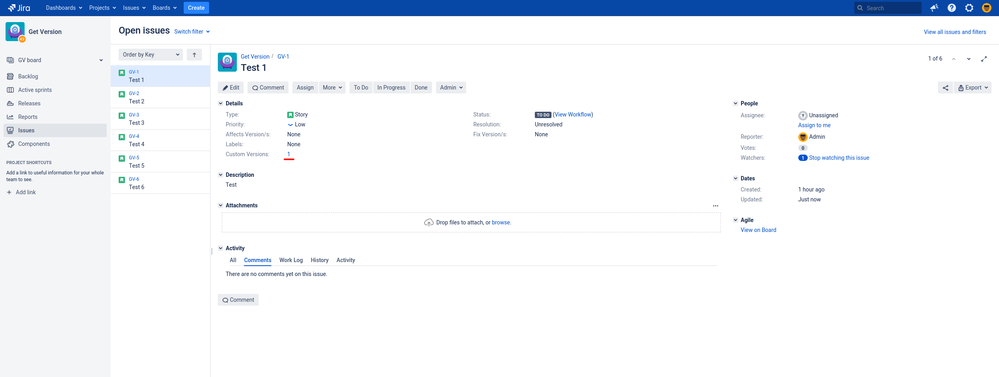Open the Switch filter dropdown
The height and width of the screenshot is (377, 999).
coord(192,32)
